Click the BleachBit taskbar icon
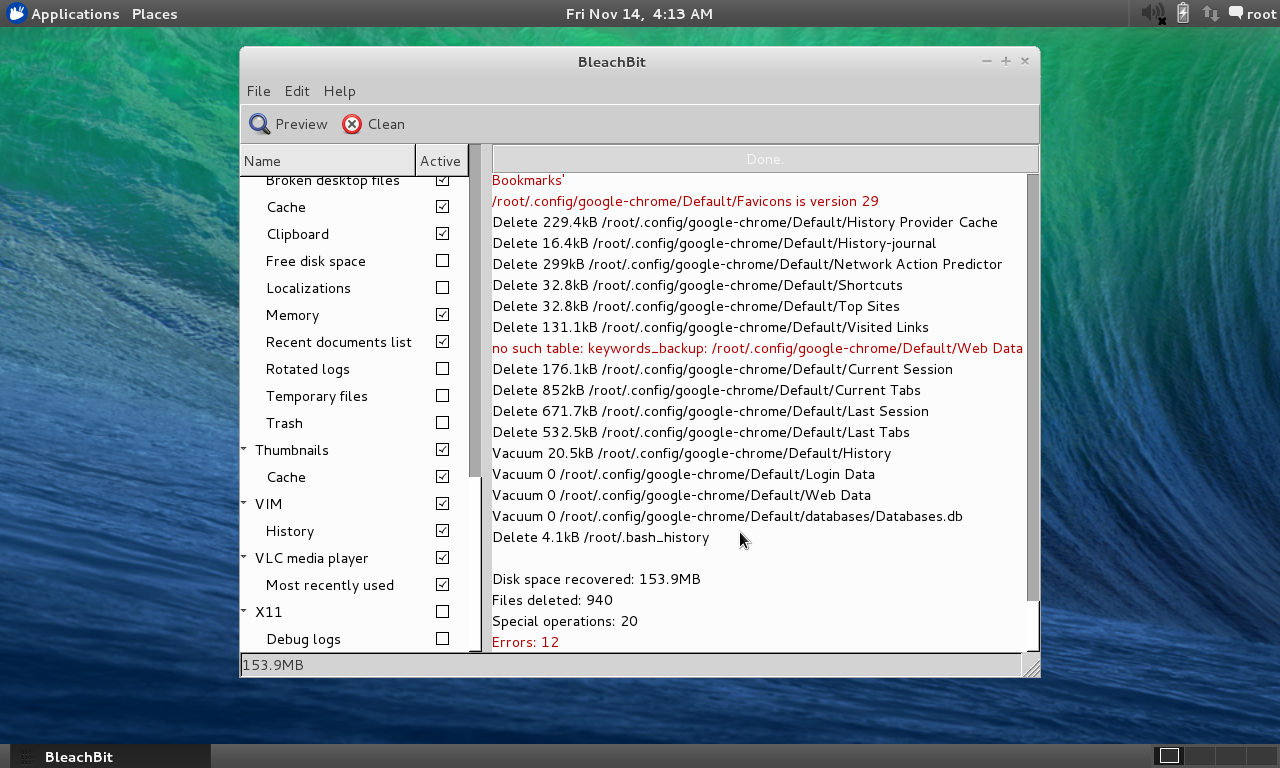The image size is (1280, 768). click(x=27, y=757)
